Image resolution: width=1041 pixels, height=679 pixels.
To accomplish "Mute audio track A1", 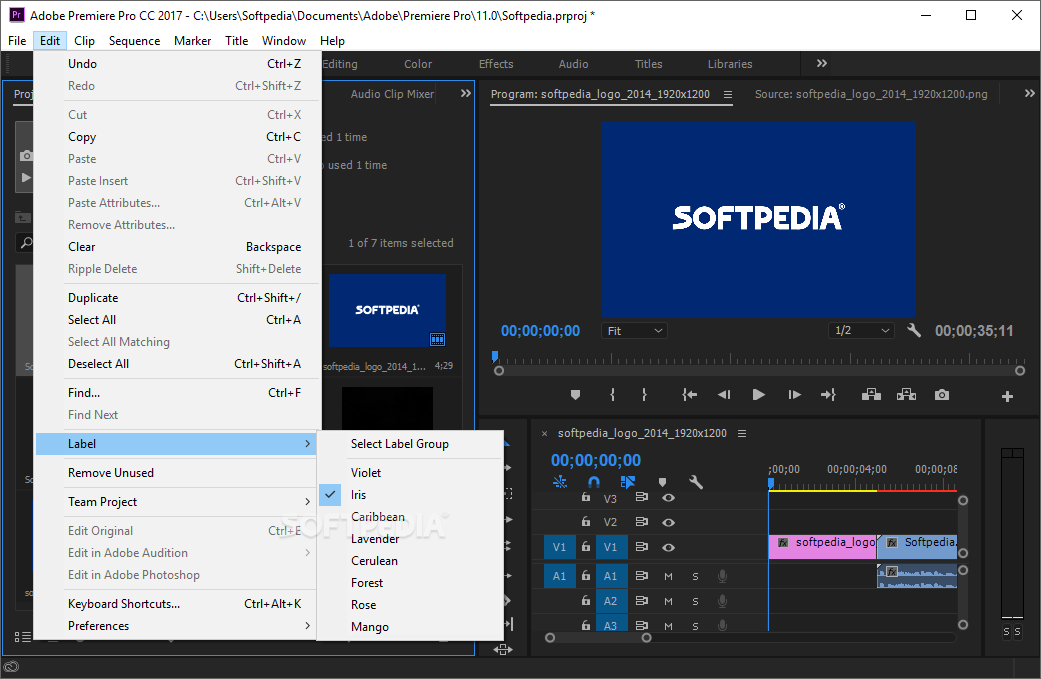I will 669,576.
